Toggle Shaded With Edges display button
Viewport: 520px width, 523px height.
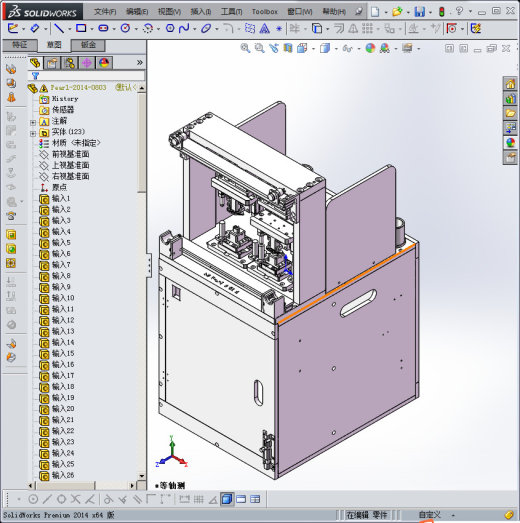click(227, 499)
